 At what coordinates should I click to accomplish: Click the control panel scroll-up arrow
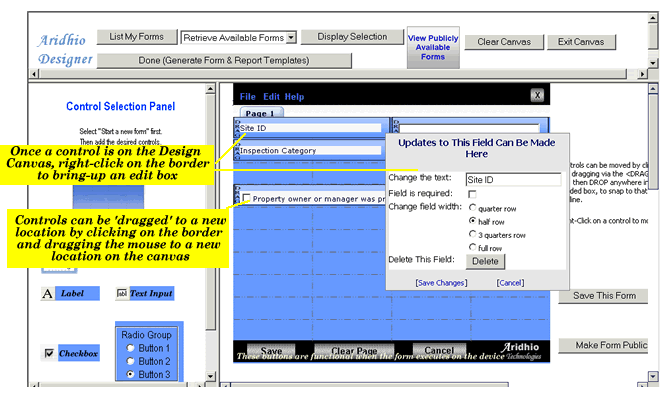(x=210, y=88)
